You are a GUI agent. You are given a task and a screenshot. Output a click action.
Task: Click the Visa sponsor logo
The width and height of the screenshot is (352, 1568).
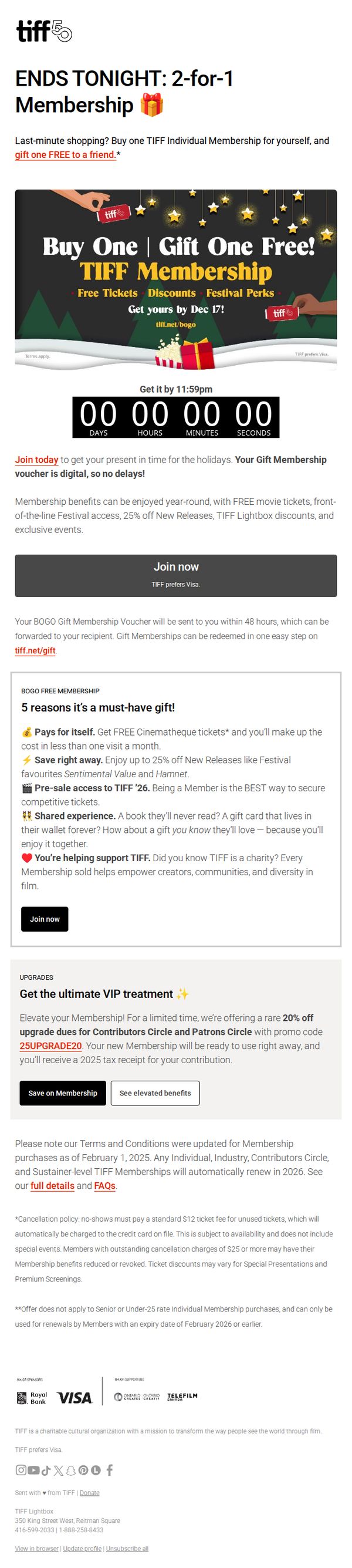coord(74,1398)
